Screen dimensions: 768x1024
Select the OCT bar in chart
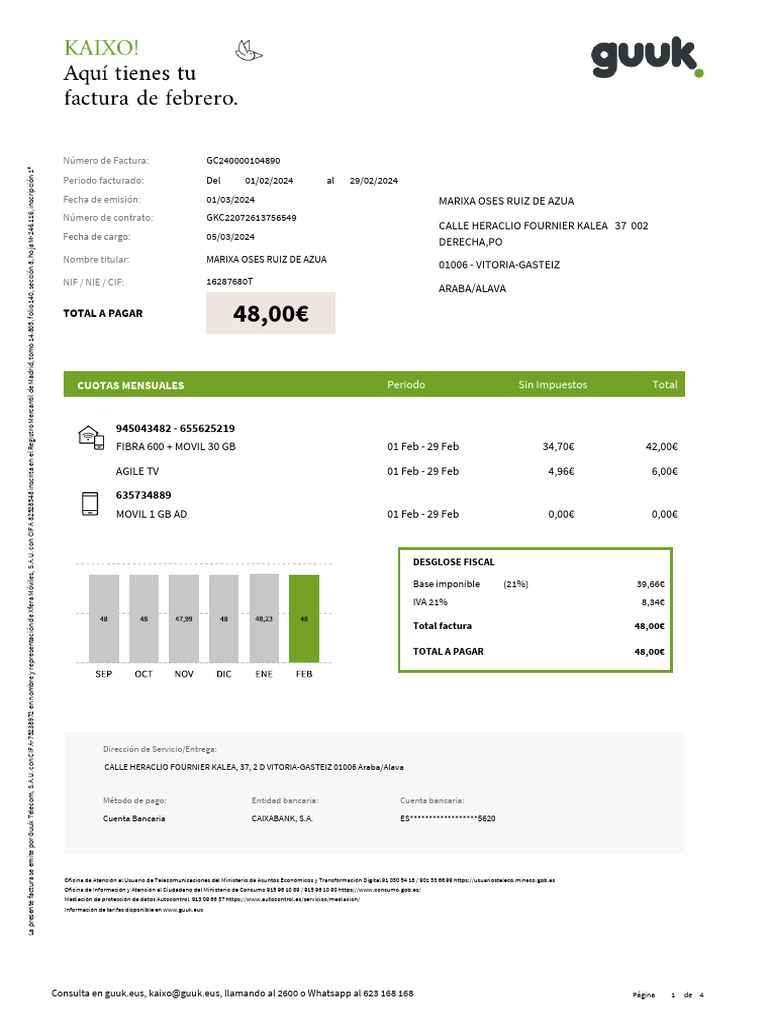click(144, 618)
